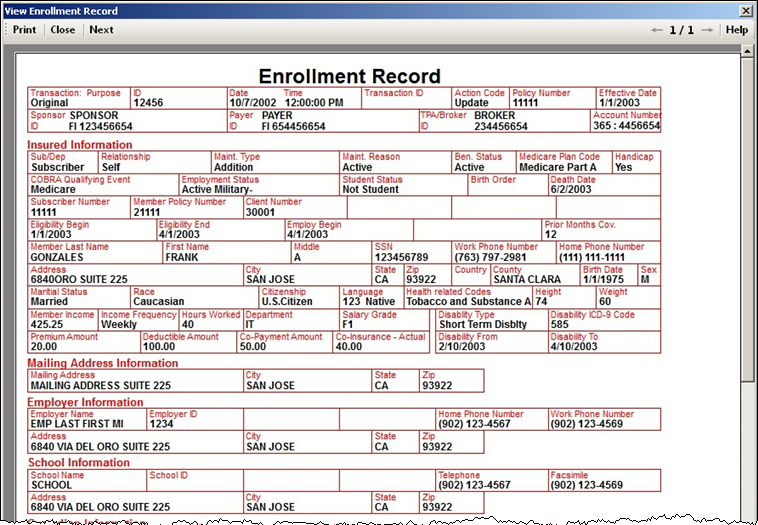Click Client Number 30001
This screenshot has height=525, width=758.
(260, 212)
